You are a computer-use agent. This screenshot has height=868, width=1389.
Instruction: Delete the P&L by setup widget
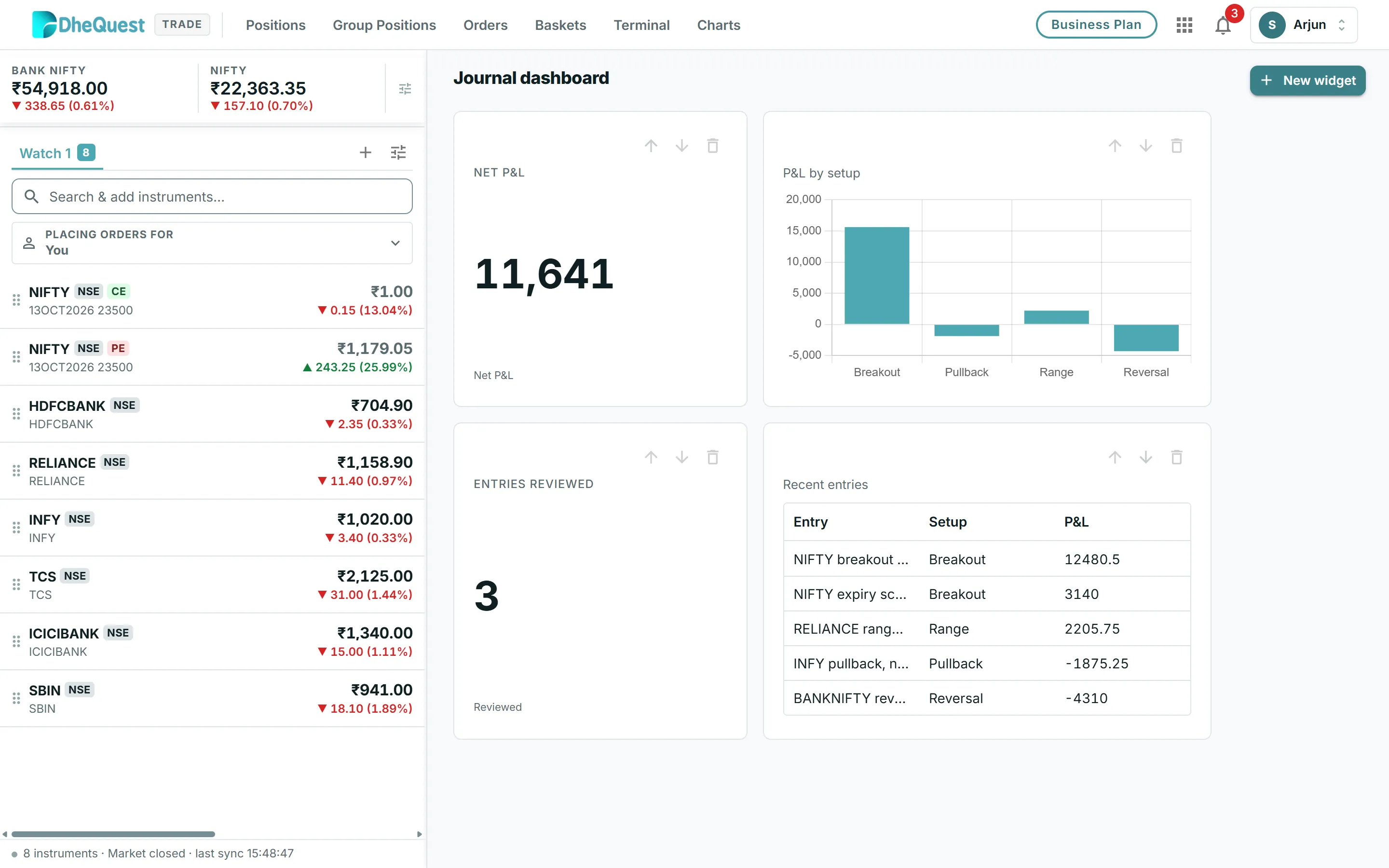tap(1177, 146)
